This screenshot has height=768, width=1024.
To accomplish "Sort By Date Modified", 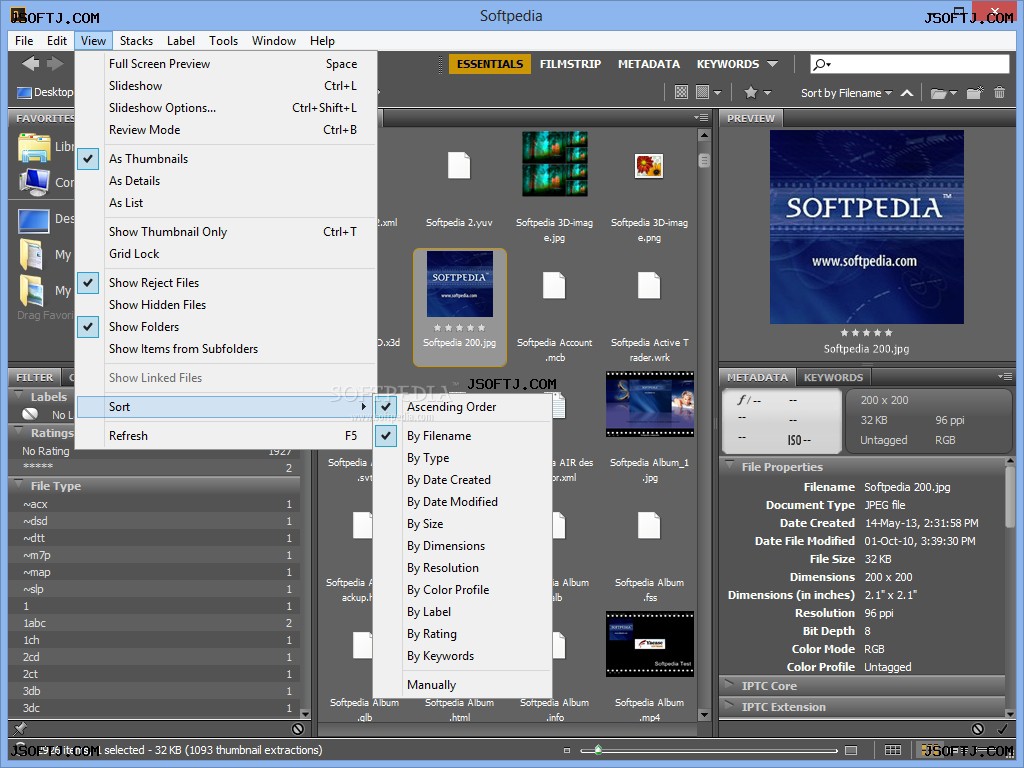I will [463, 502].
